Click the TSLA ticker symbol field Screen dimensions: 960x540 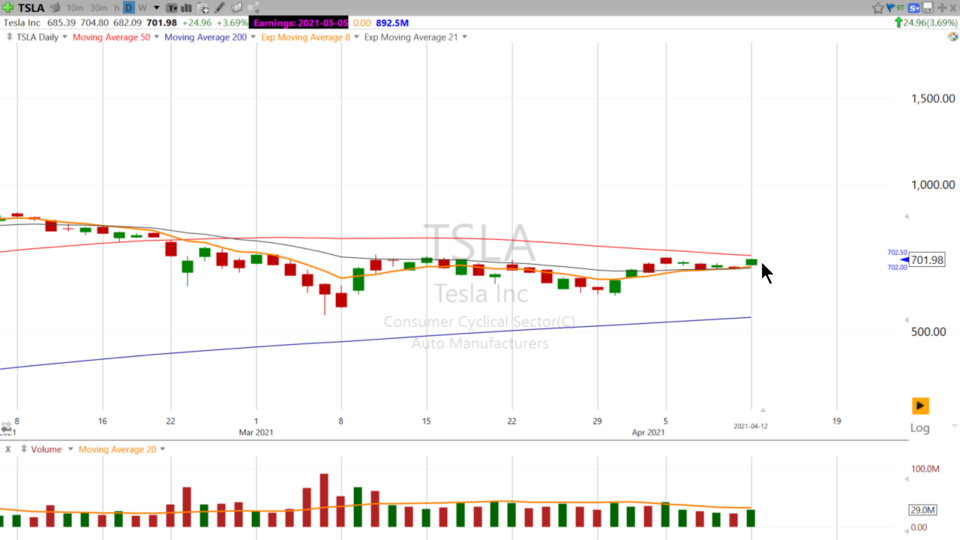tap(31, 8)
